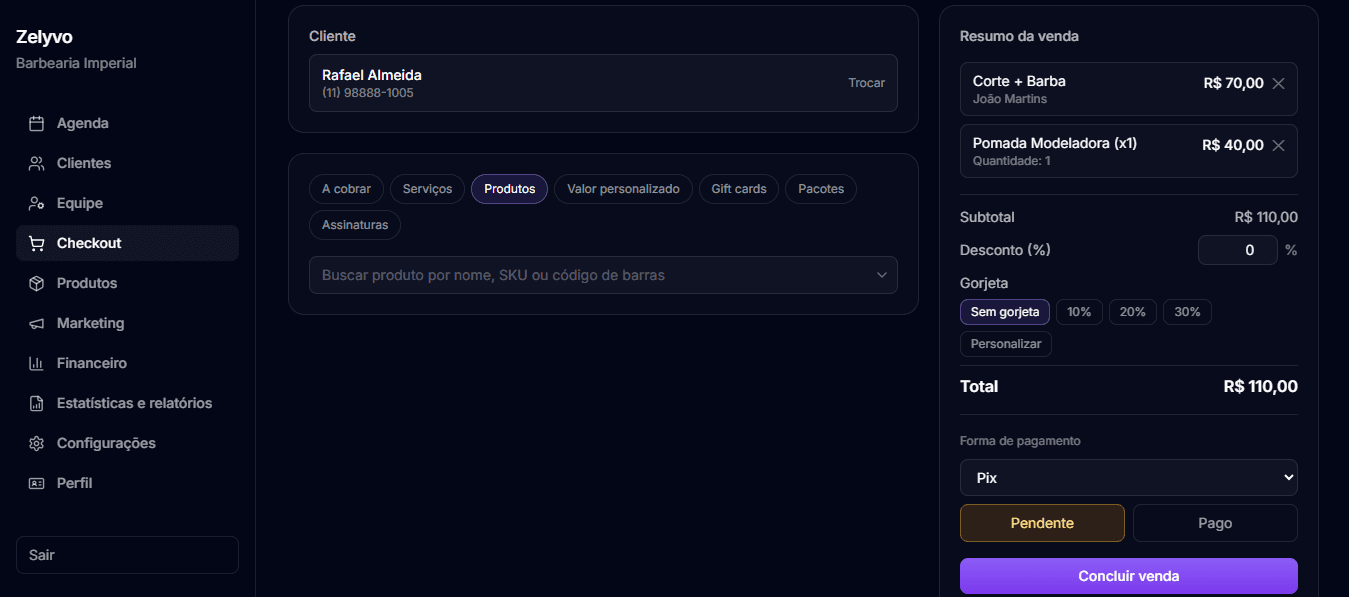Select Personalizar tip option
Image resolution: width=1349 pixels, height=597 pixels.
tap(1006, 344)
